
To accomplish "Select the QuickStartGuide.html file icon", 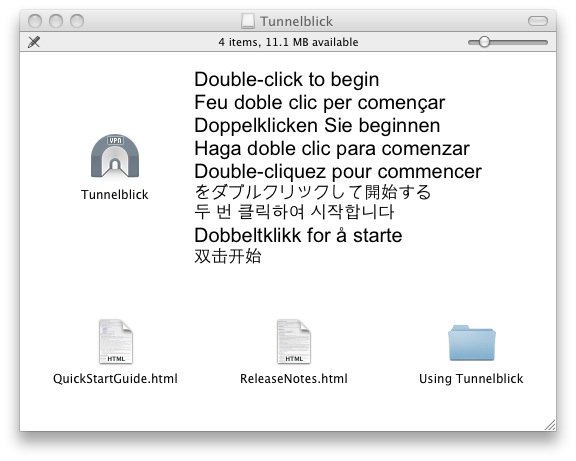I will 116,342.
